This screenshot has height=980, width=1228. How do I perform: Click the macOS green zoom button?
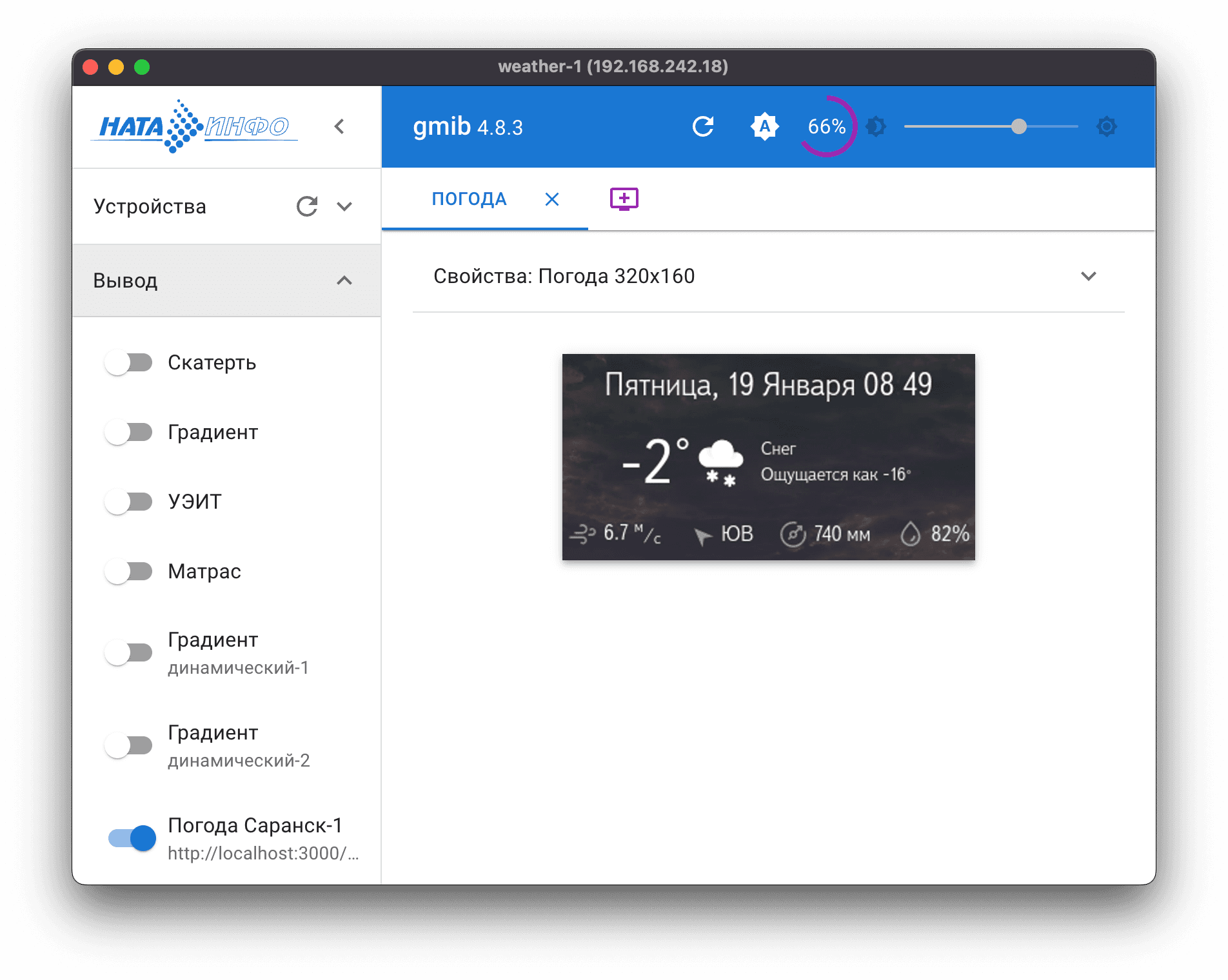click(142, 67)
